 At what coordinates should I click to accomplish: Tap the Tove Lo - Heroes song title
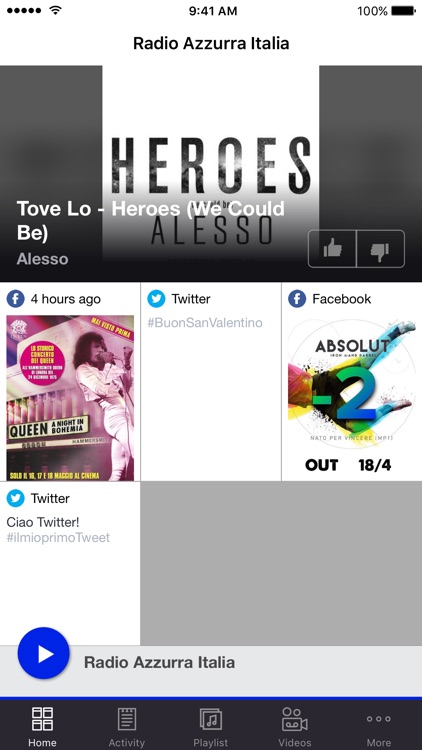click(151, 221)
